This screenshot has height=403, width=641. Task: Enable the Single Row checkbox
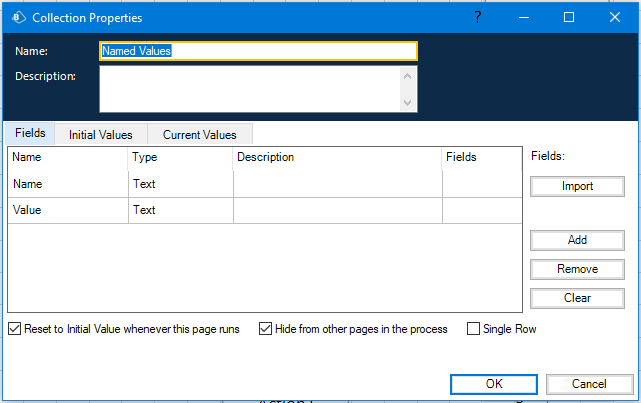(474, 329)
